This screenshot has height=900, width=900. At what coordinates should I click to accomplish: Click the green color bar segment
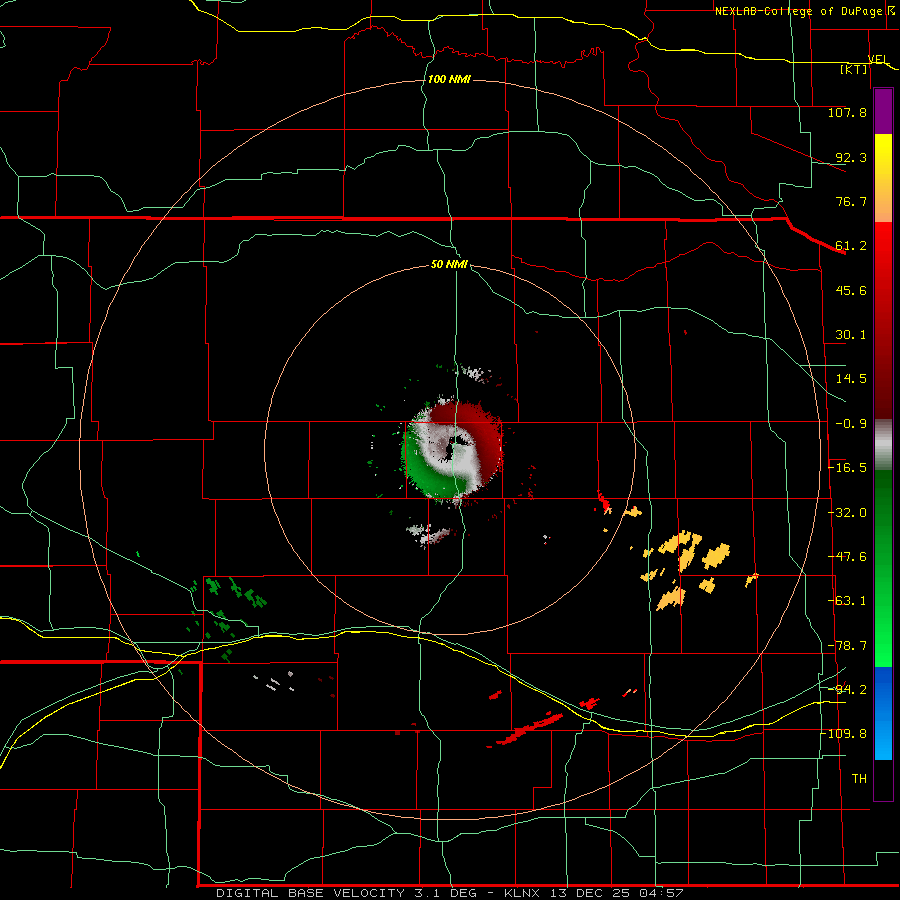click(x=883, y=568)
